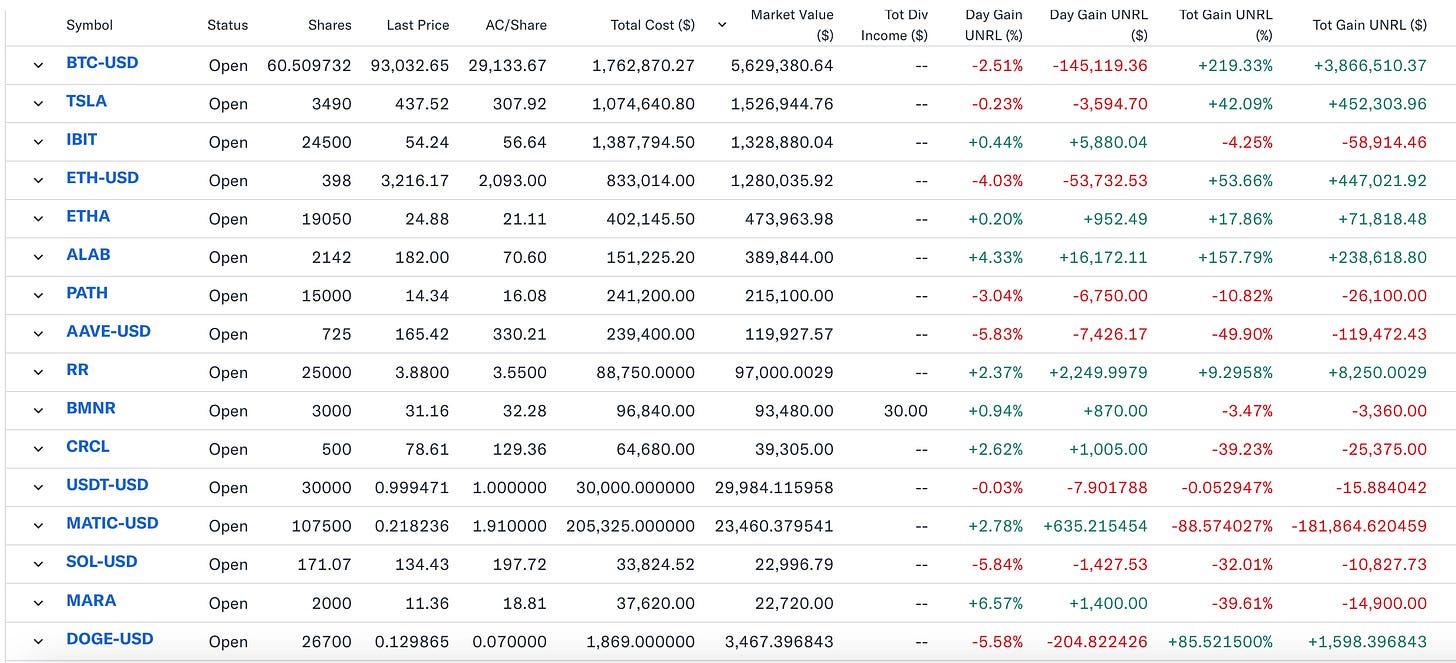Expand the IBIT row chevron
Image resolution: width=1456 pixels, height=663 pixels.
39,142
